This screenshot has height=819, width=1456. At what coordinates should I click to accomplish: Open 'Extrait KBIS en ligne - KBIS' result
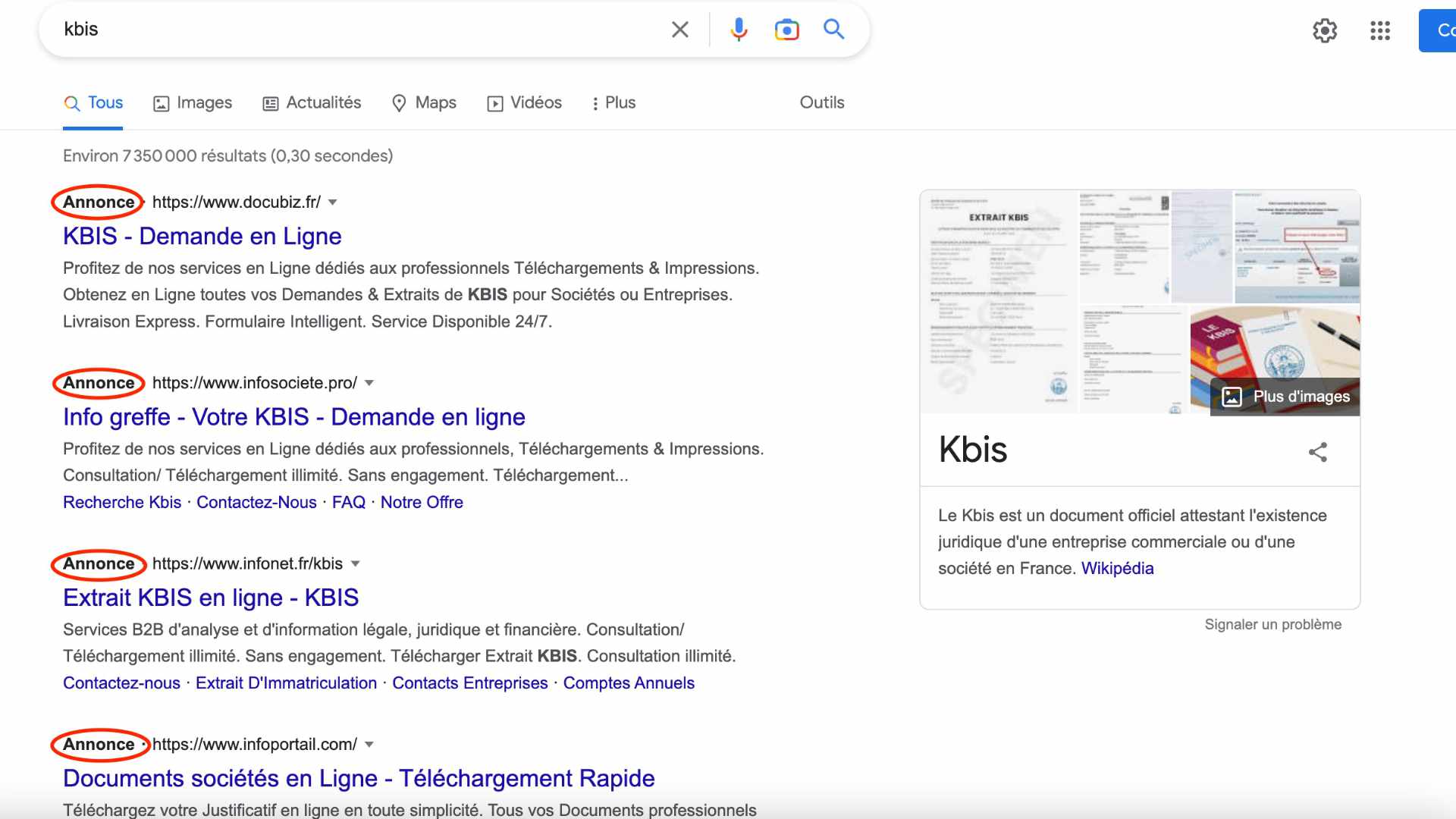(x=211, y=598)
